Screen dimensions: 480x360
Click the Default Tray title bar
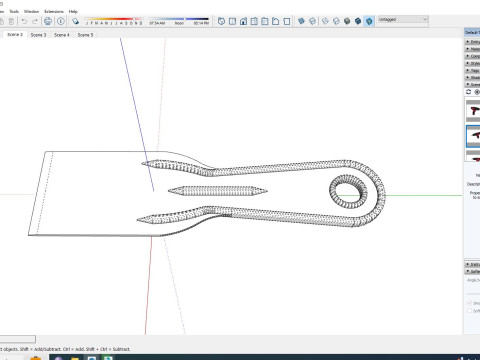pyautogui.click(x=472, y=32)
